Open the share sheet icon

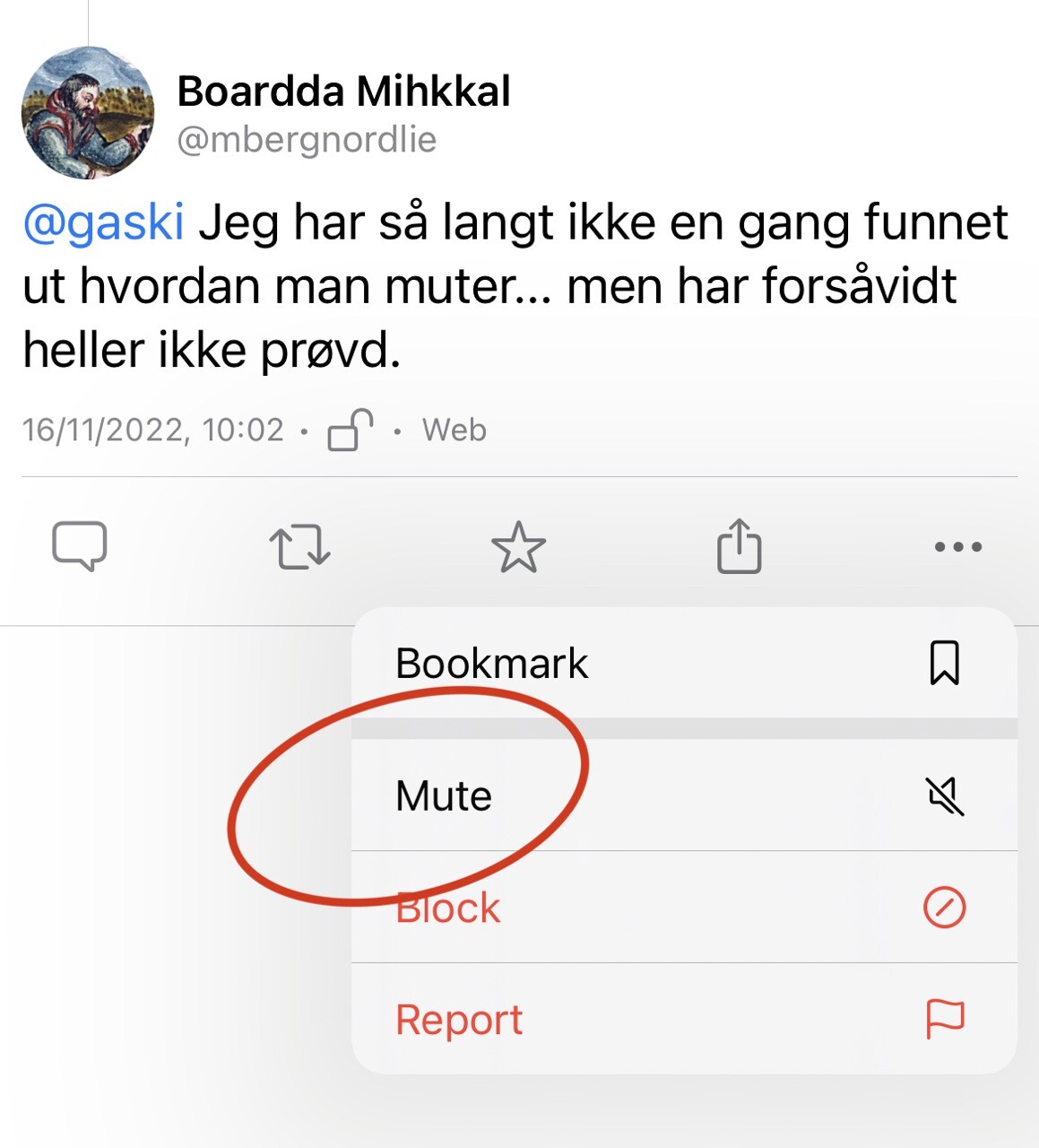(739, 545)
